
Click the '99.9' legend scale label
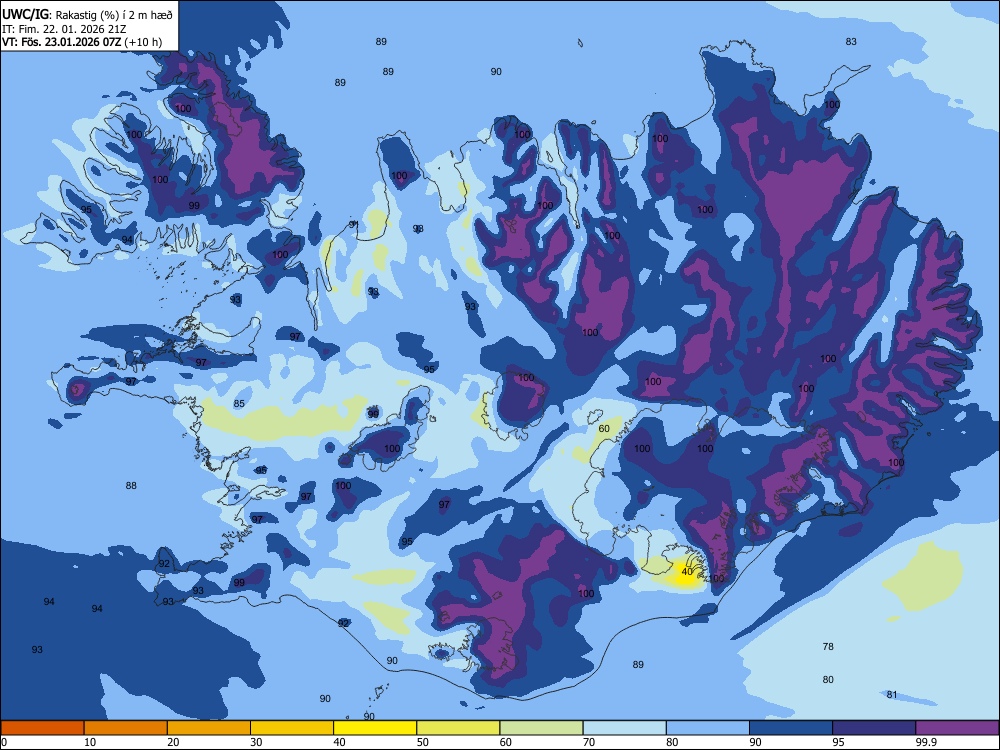tap(926, 742)
